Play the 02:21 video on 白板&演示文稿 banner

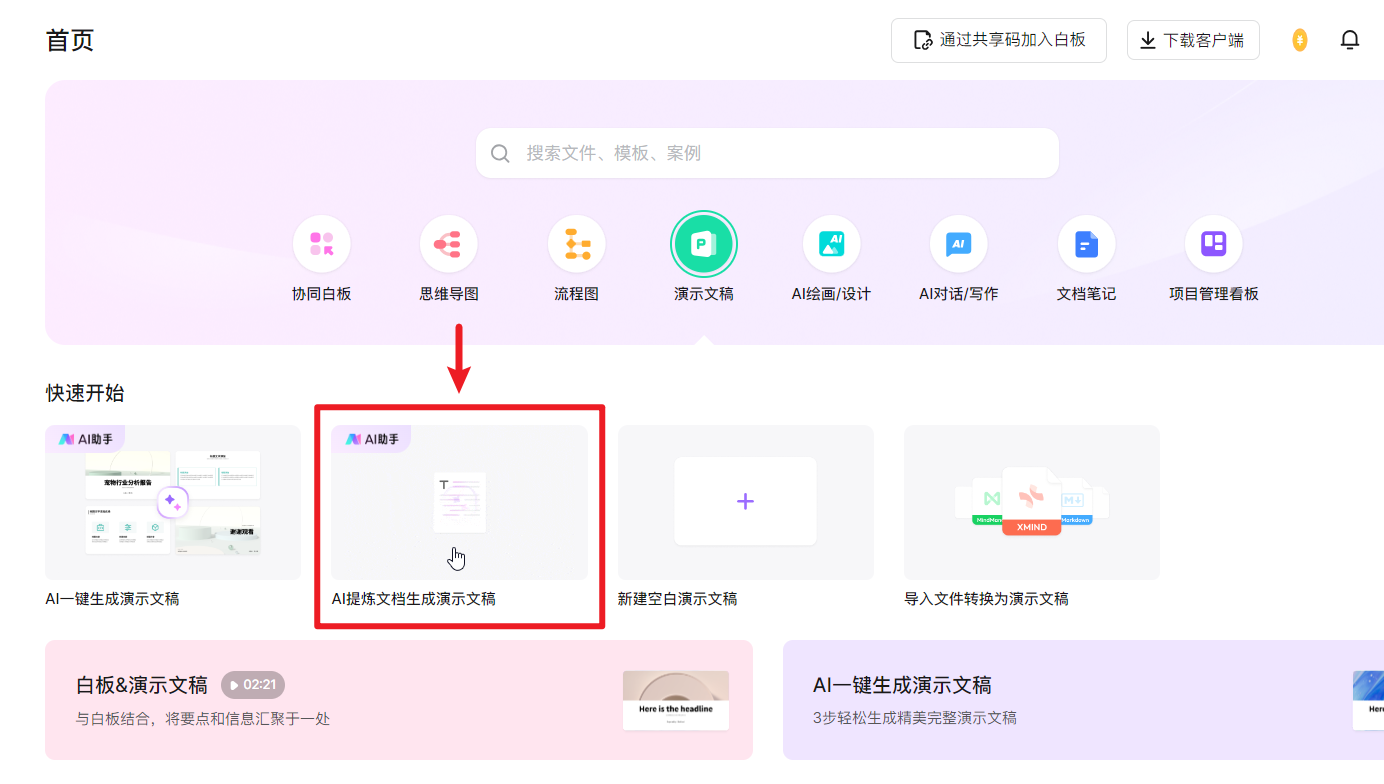253,685
